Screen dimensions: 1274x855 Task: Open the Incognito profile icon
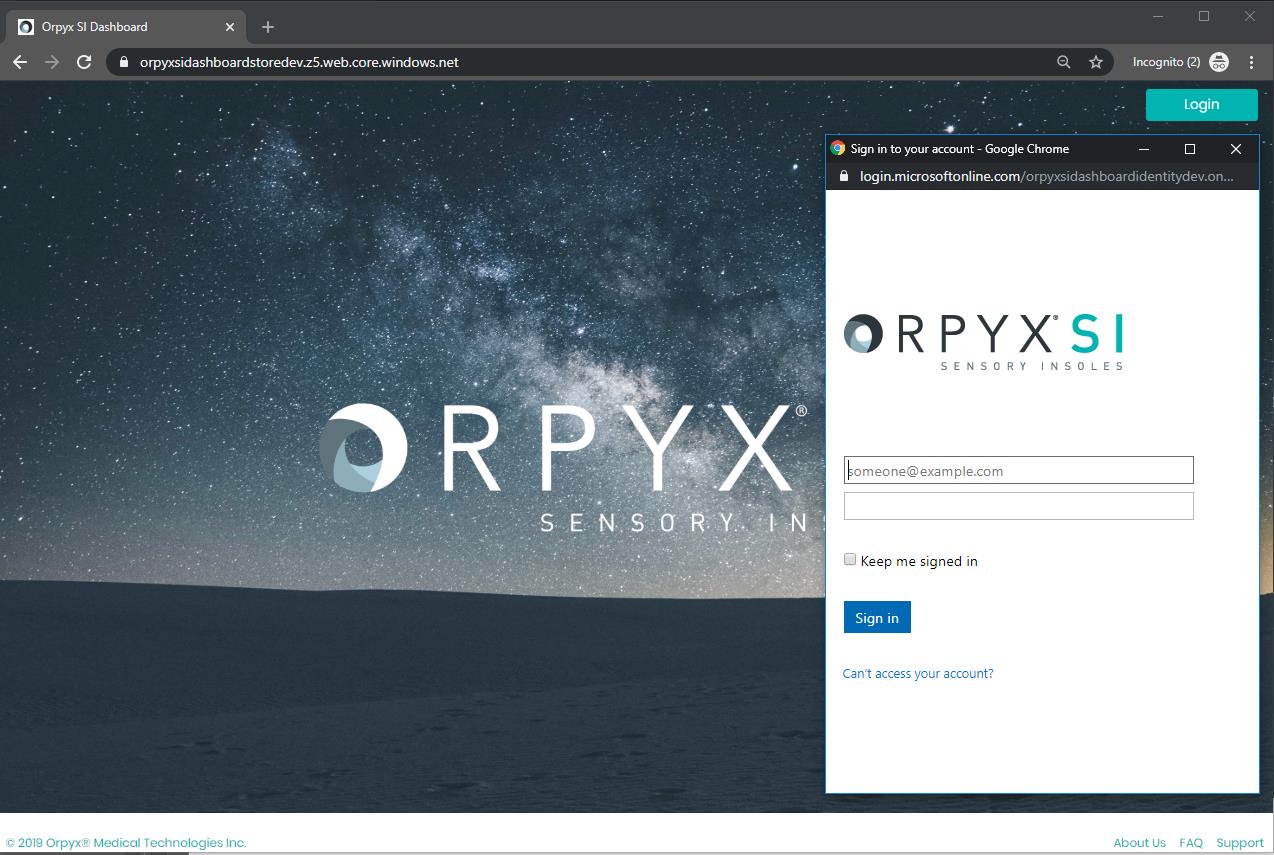pos(1218,62)
